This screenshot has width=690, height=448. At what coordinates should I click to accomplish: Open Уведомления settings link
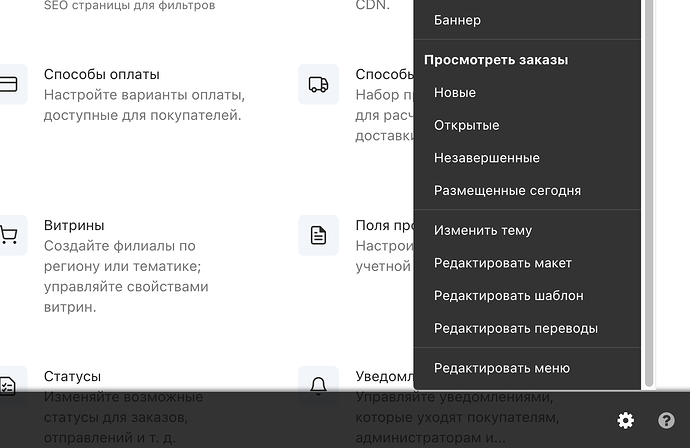384,377
